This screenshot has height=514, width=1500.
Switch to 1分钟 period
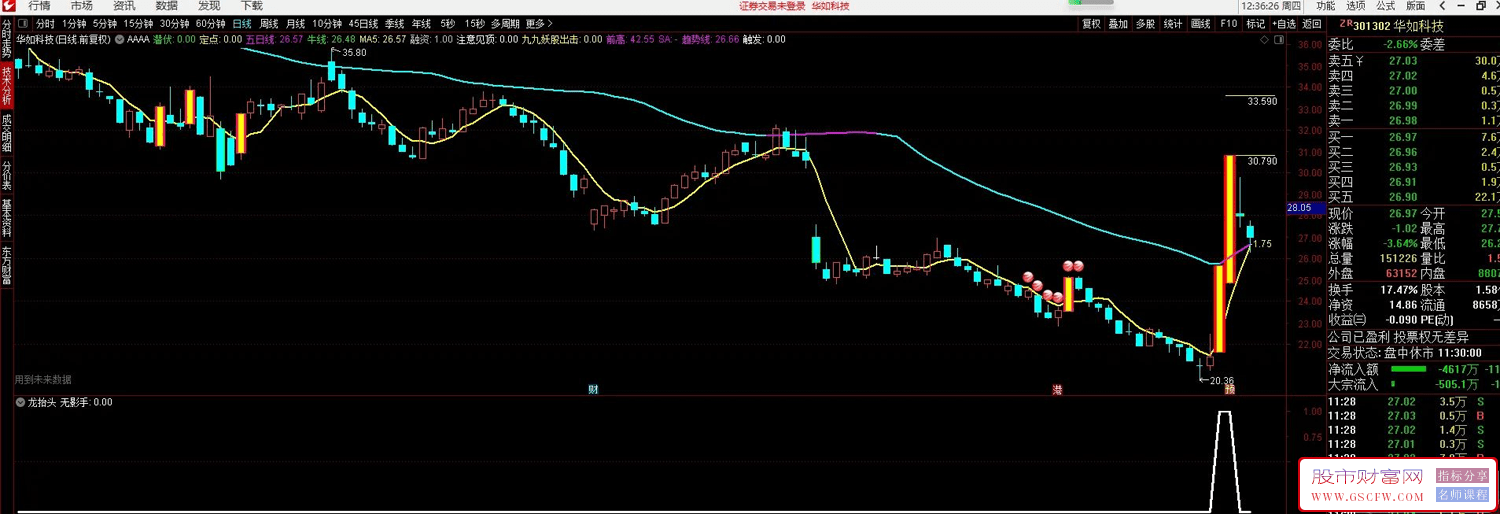point(74,23)
